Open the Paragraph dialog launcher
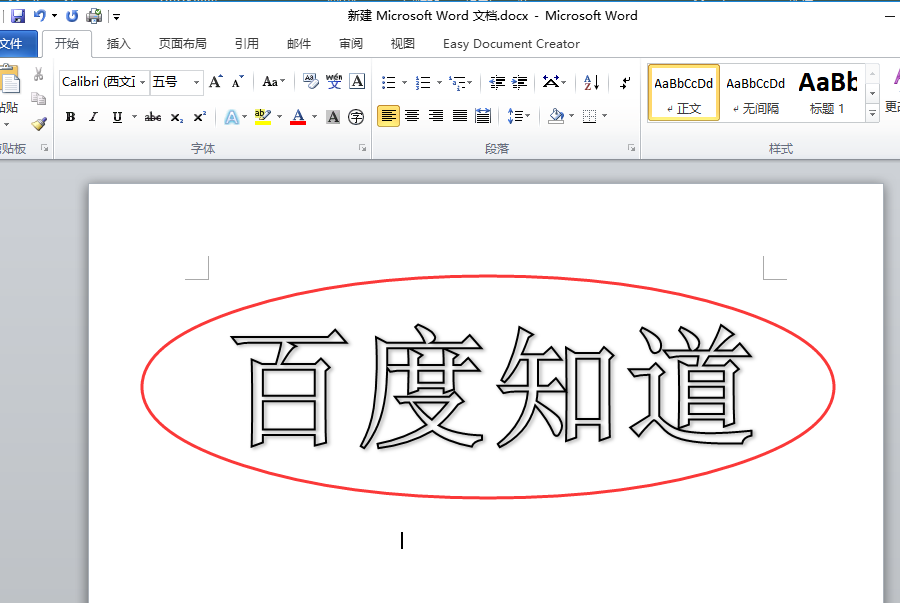Image resolution: width=900 pixels, height=603 pixels. pyautogui.click(x=631, y=148)
